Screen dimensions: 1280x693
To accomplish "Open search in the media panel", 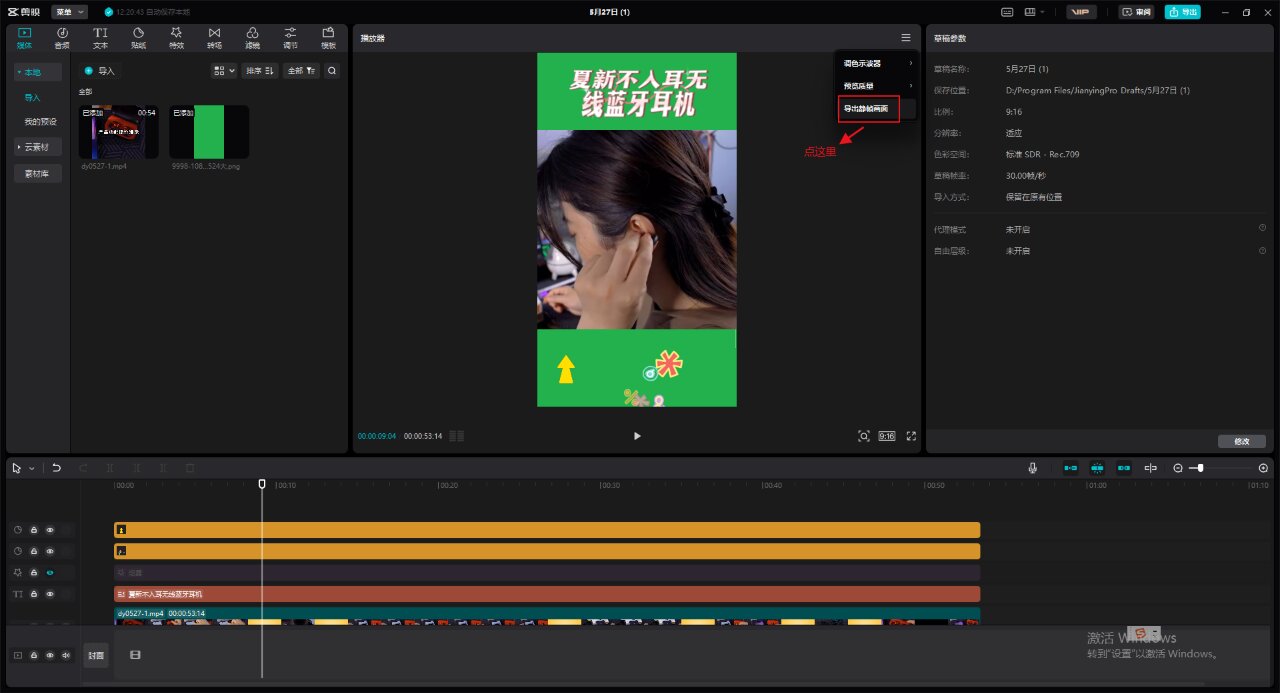I will point(332,71).
